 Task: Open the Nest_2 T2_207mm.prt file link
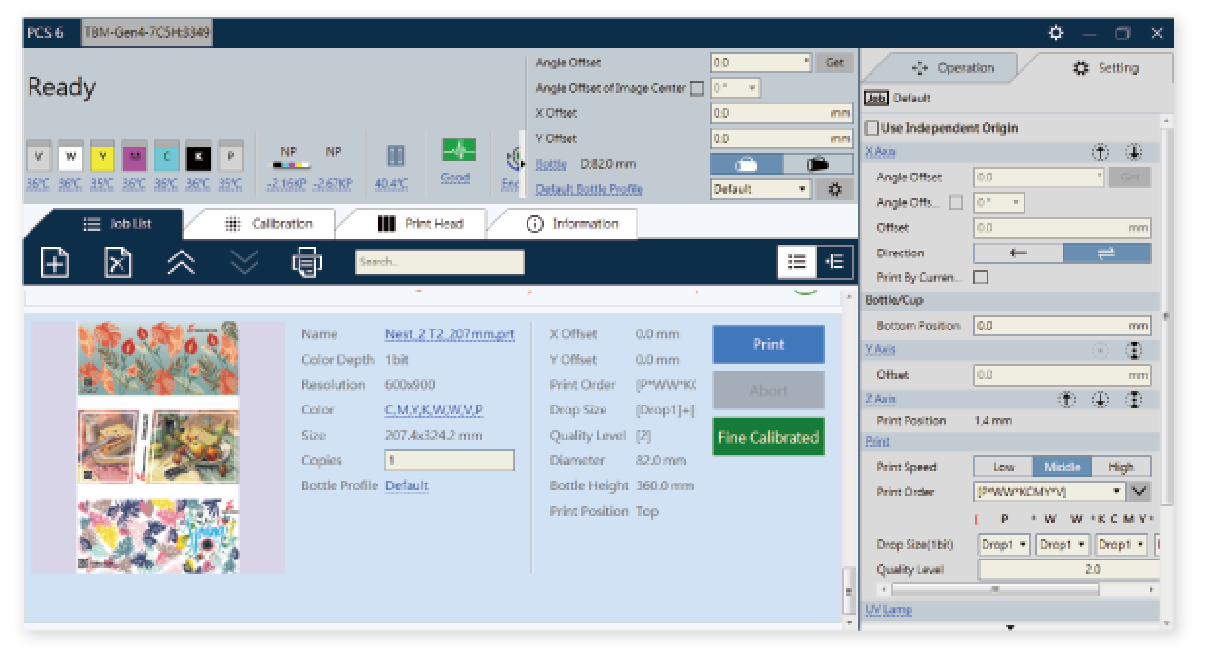point(449,334)
